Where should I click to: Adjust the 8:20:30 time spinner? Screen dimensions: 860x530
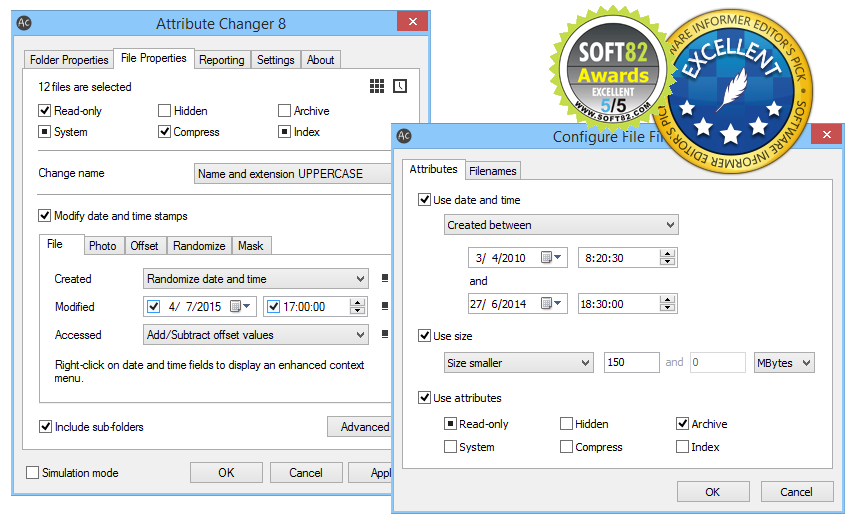click(x=667, y=257)
